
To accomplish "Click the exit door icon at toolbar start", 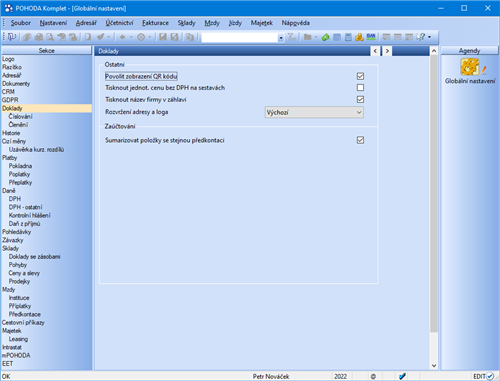I will click(12, 37).
